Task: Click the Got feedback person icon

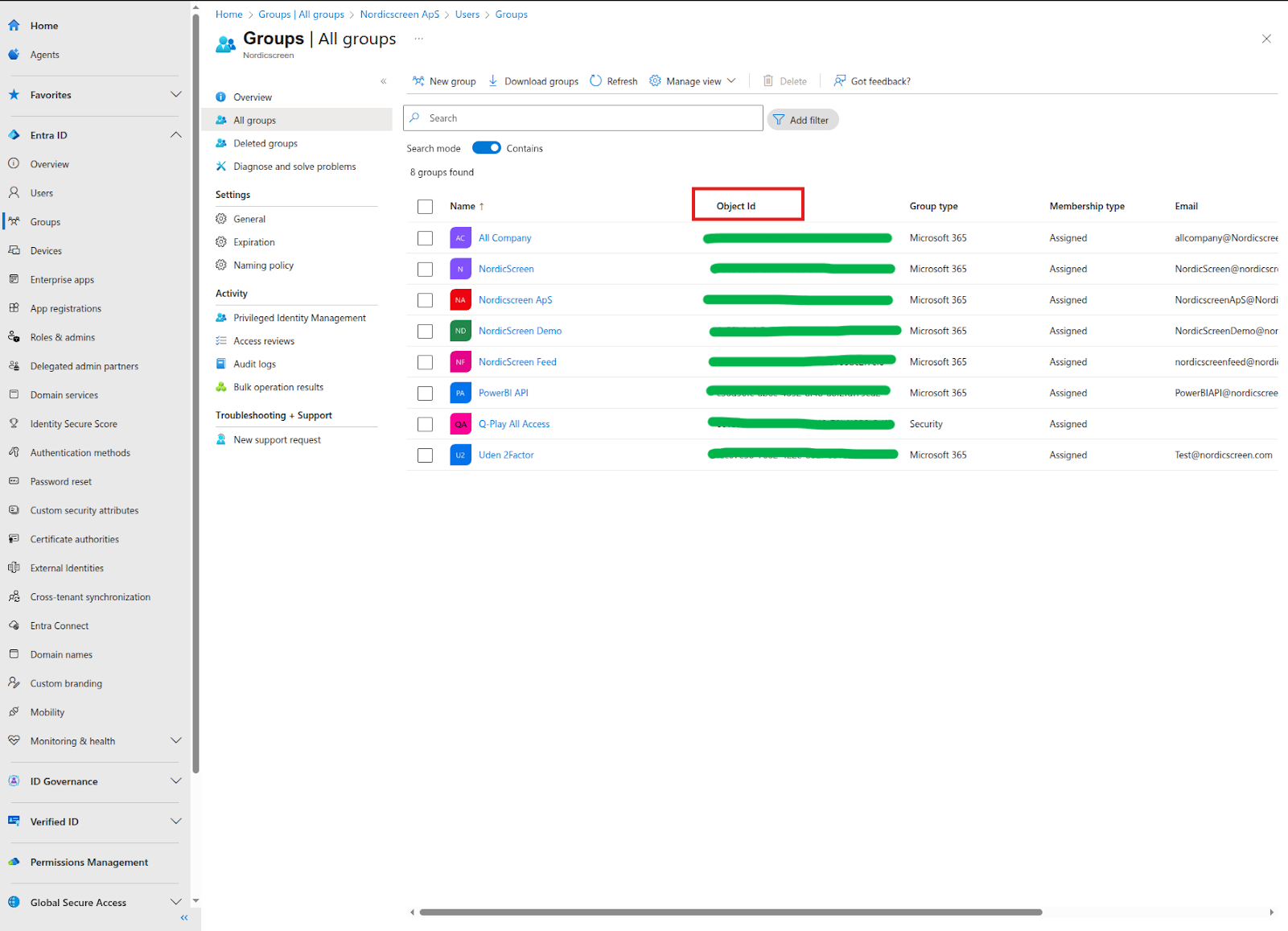Action: tap(840, 81)
